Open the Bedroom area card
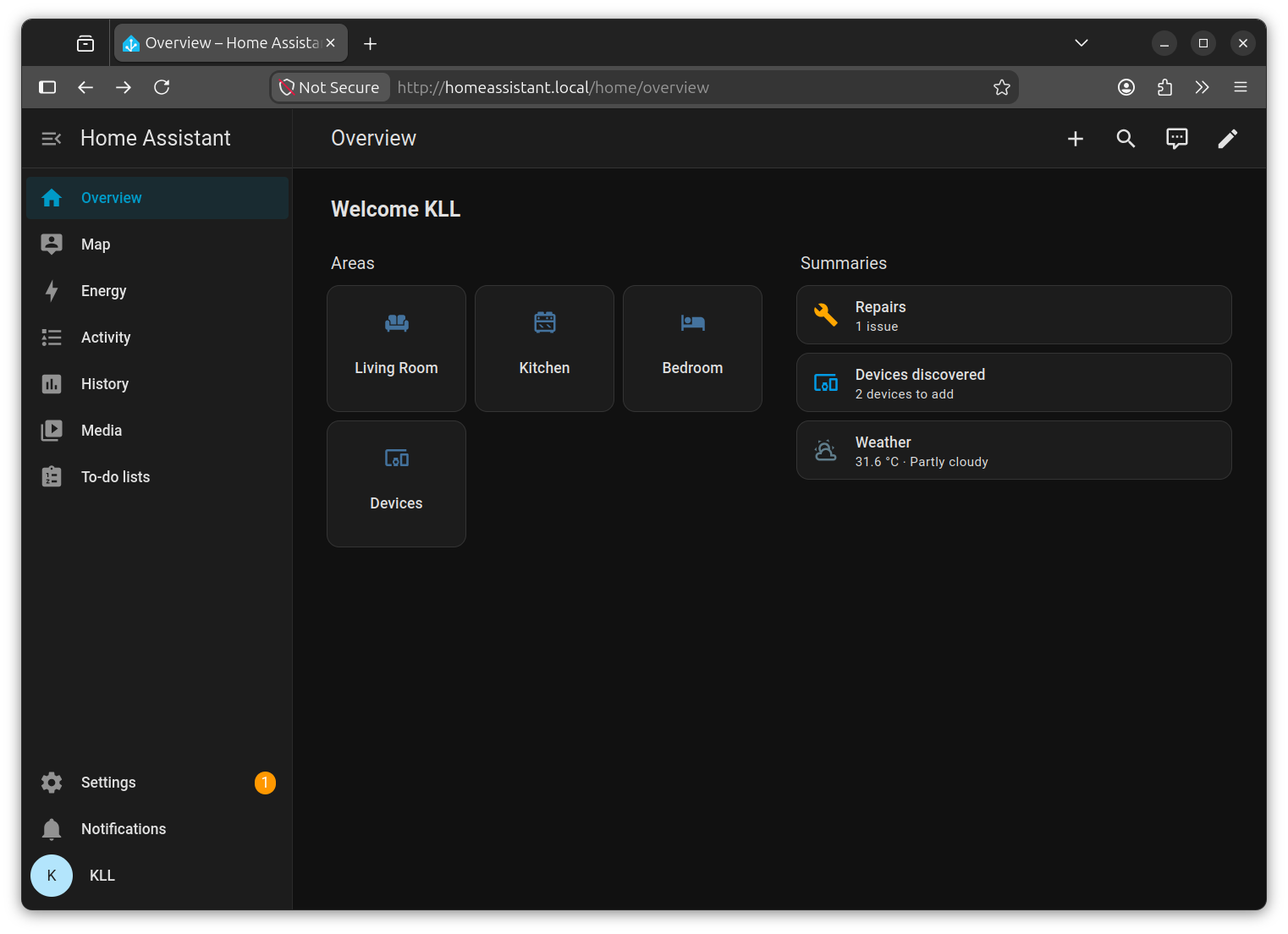This screenshot has height=934, width=1288. [692, 349]
